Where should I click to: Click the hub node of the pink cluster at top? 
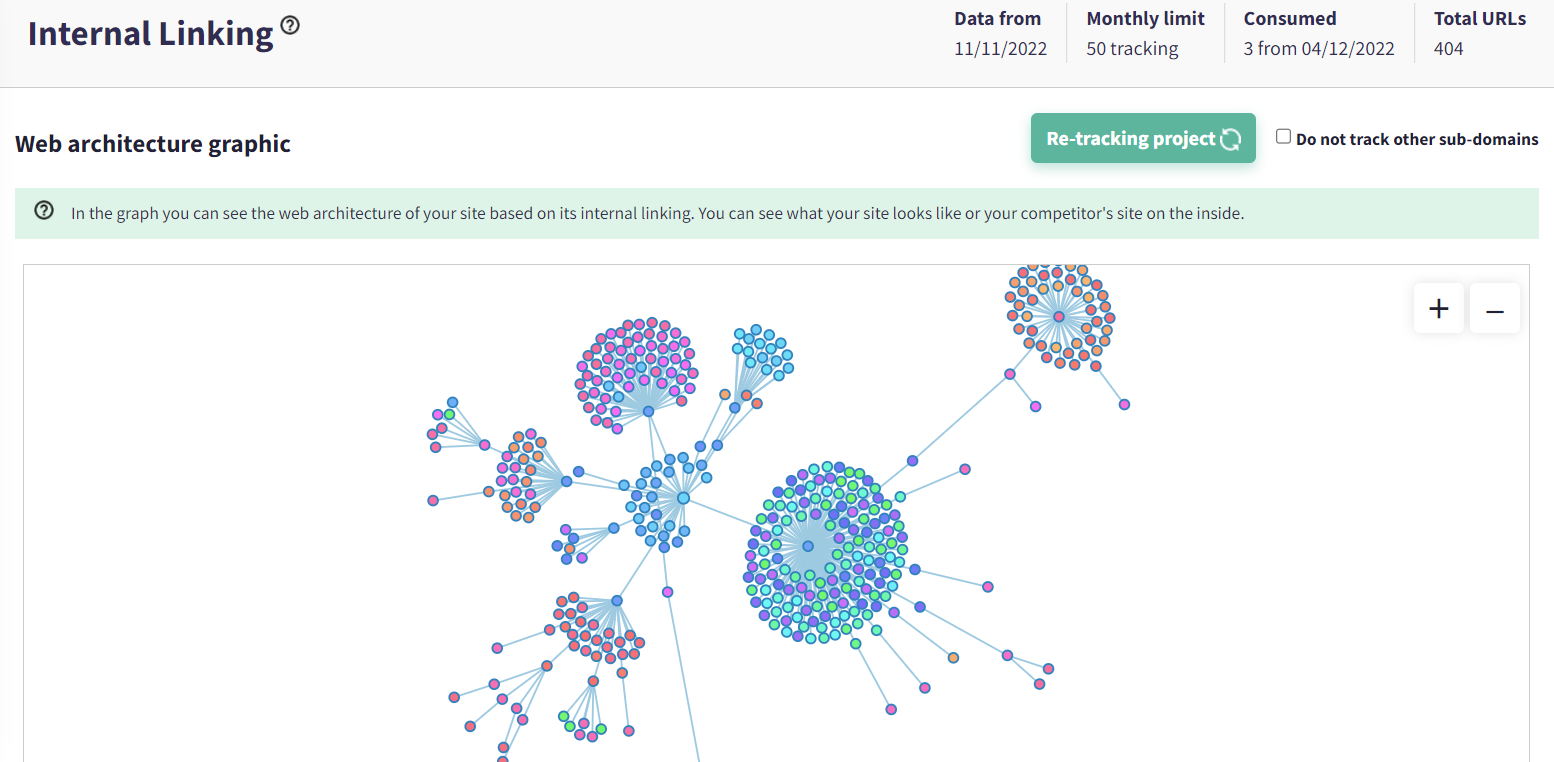click(x=648, y=411)
